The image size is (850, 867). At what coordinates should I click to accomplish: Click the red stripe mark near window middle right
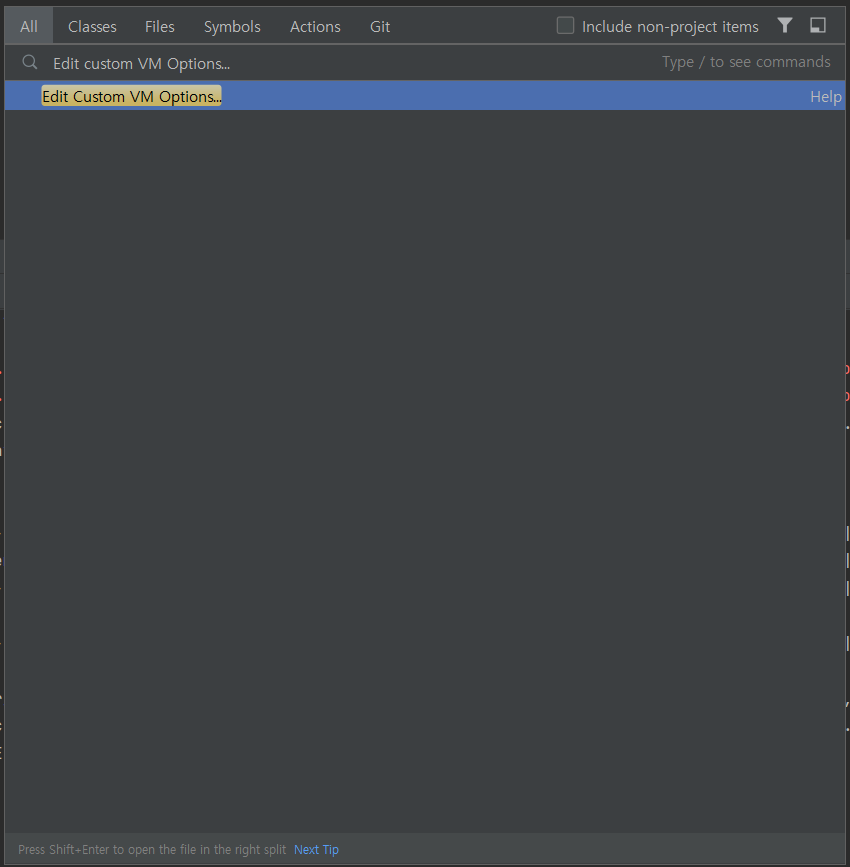click(846, 396)
